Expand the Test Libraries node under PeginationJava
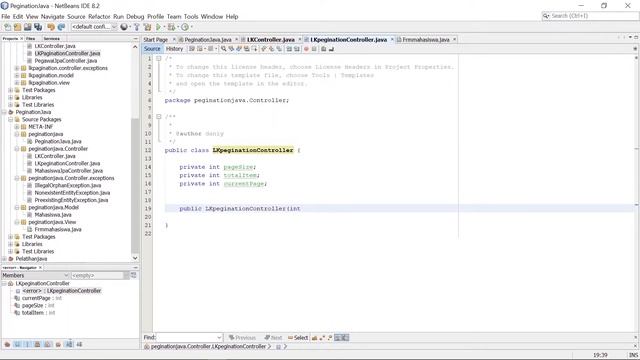Viewport: 640px width, 360px height. 11,251
